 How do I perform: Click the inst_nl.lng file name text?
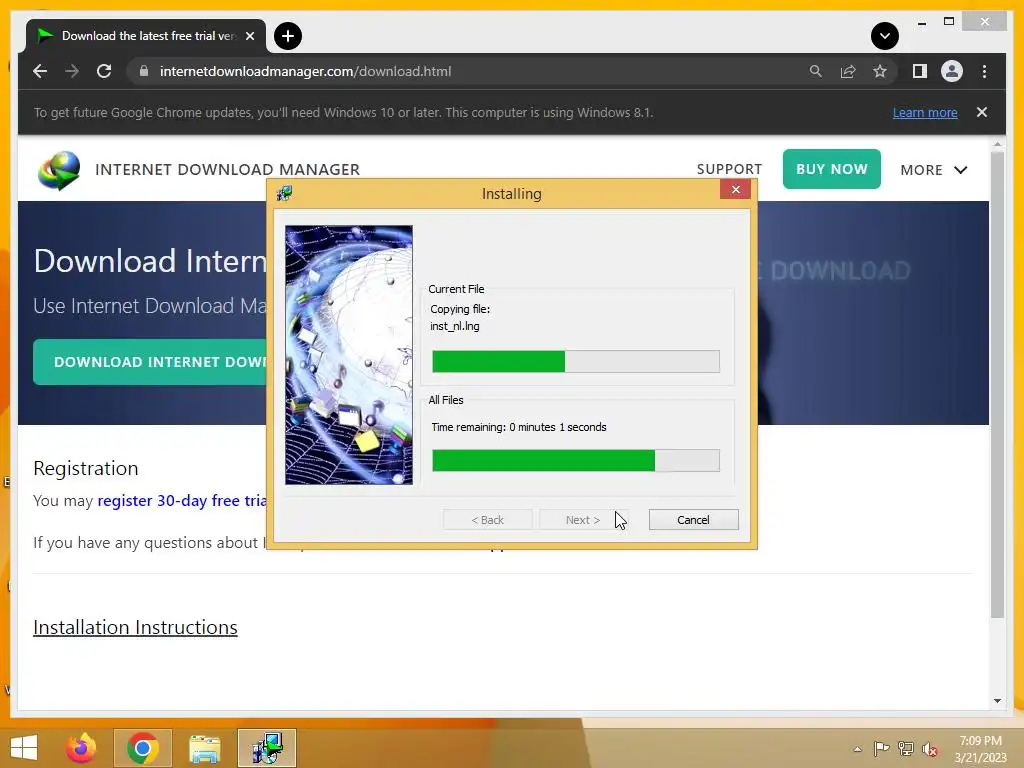tap(455, 326)
